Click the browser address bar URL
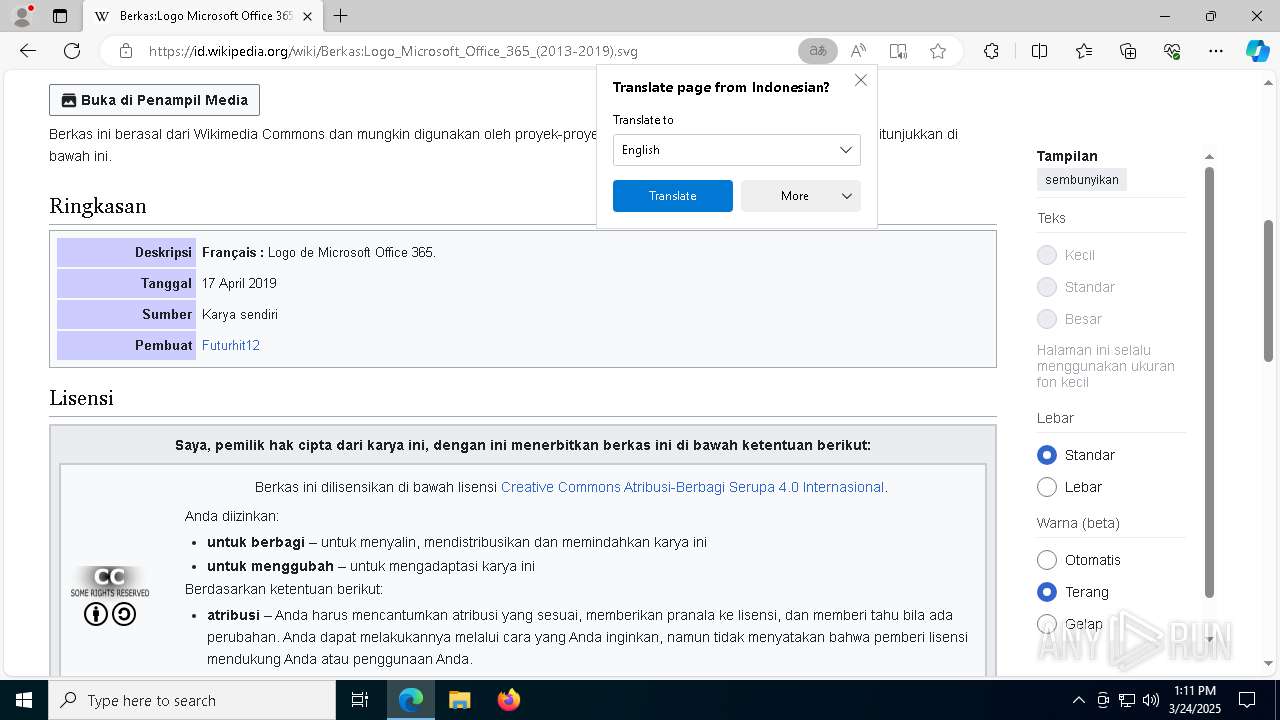Screen dimensions: 1280x720 (x=393, y=51)
